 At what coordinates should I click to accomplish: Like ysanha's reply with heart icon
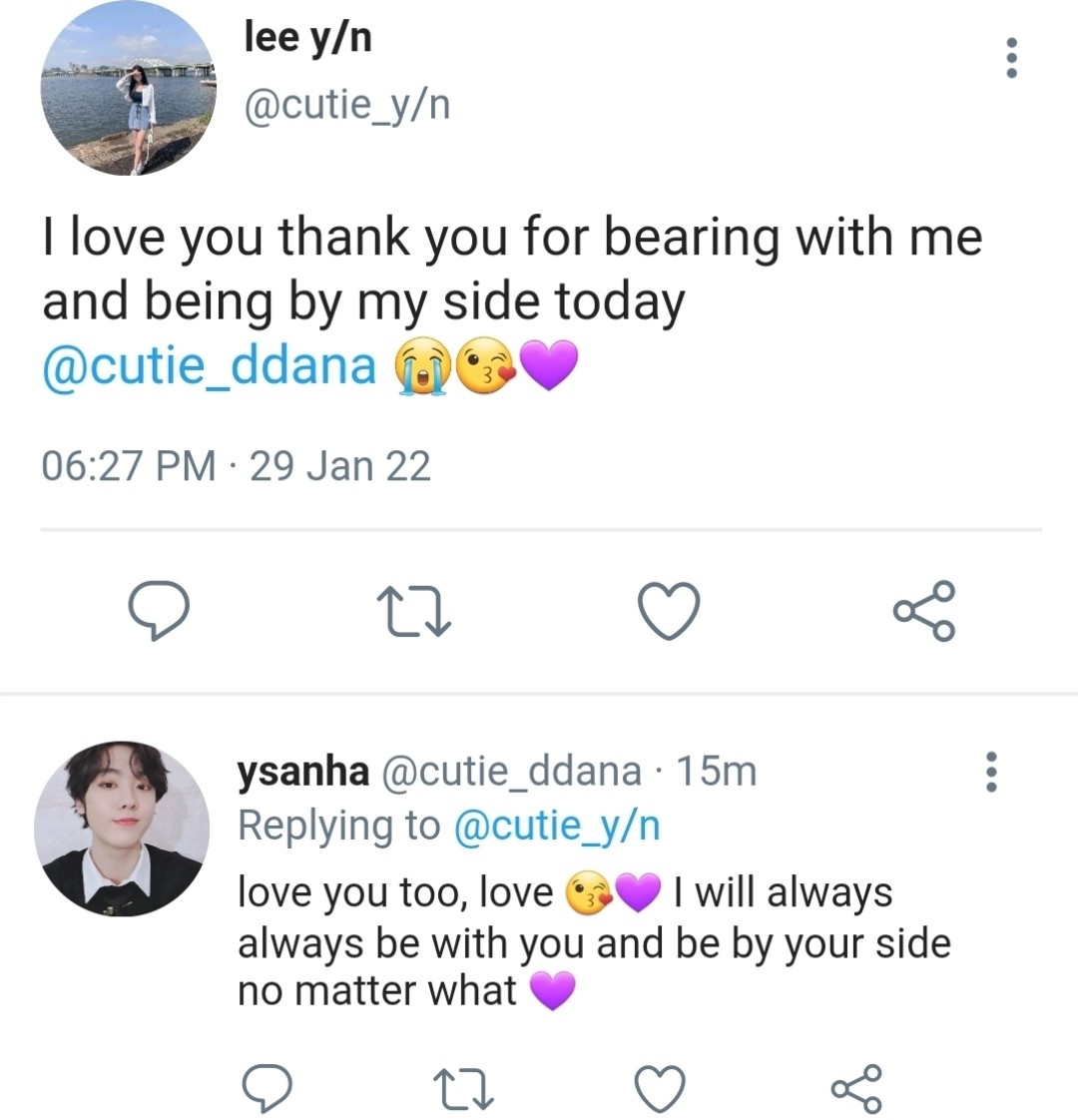pyautogui.click(x=660, y=1088)
